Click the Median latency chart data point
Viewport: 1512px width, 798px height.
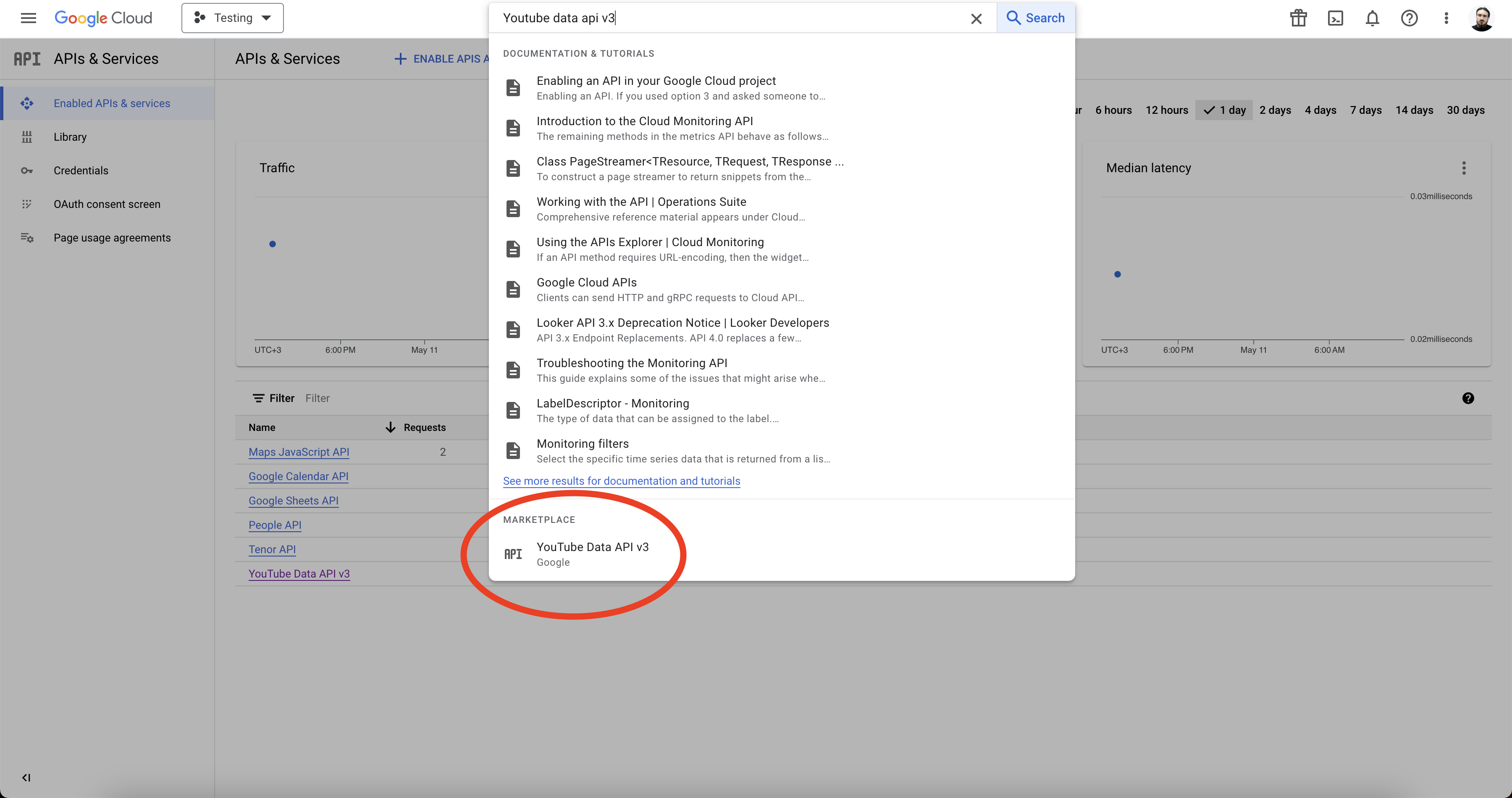(1118, 274)
